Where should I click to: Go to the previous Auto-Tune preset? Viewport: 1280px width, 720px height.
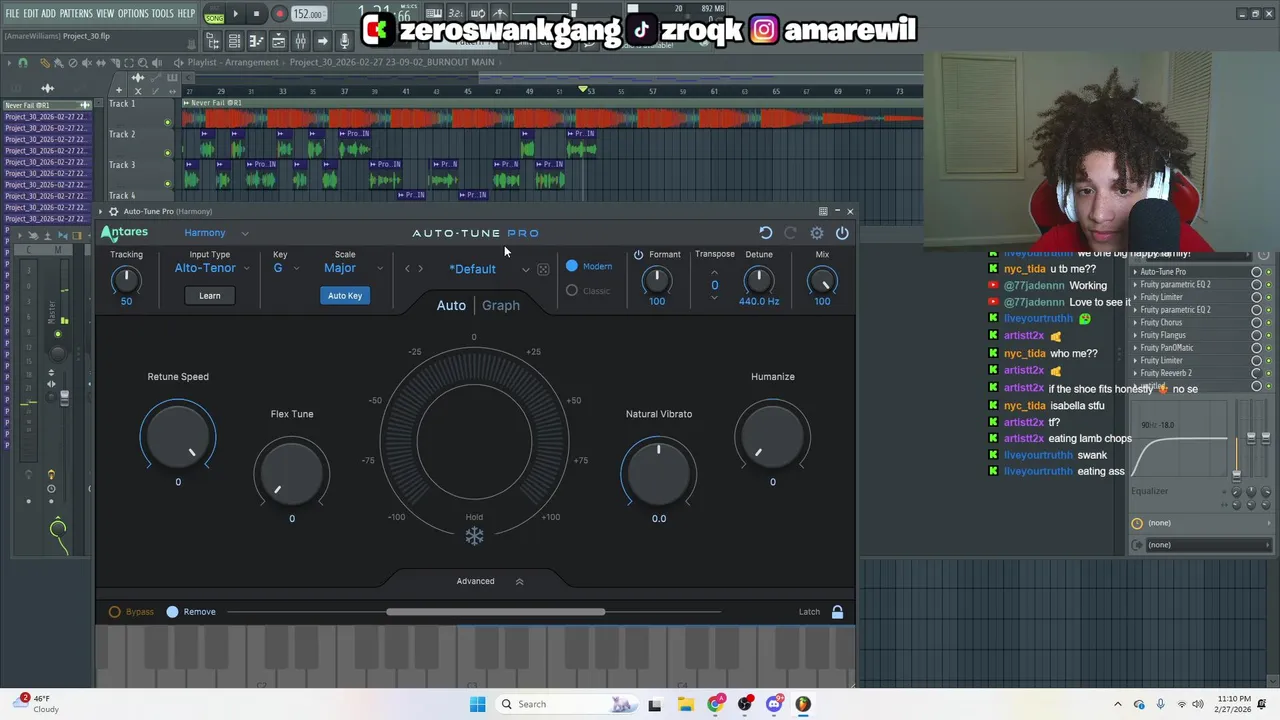tap(407, 269)
